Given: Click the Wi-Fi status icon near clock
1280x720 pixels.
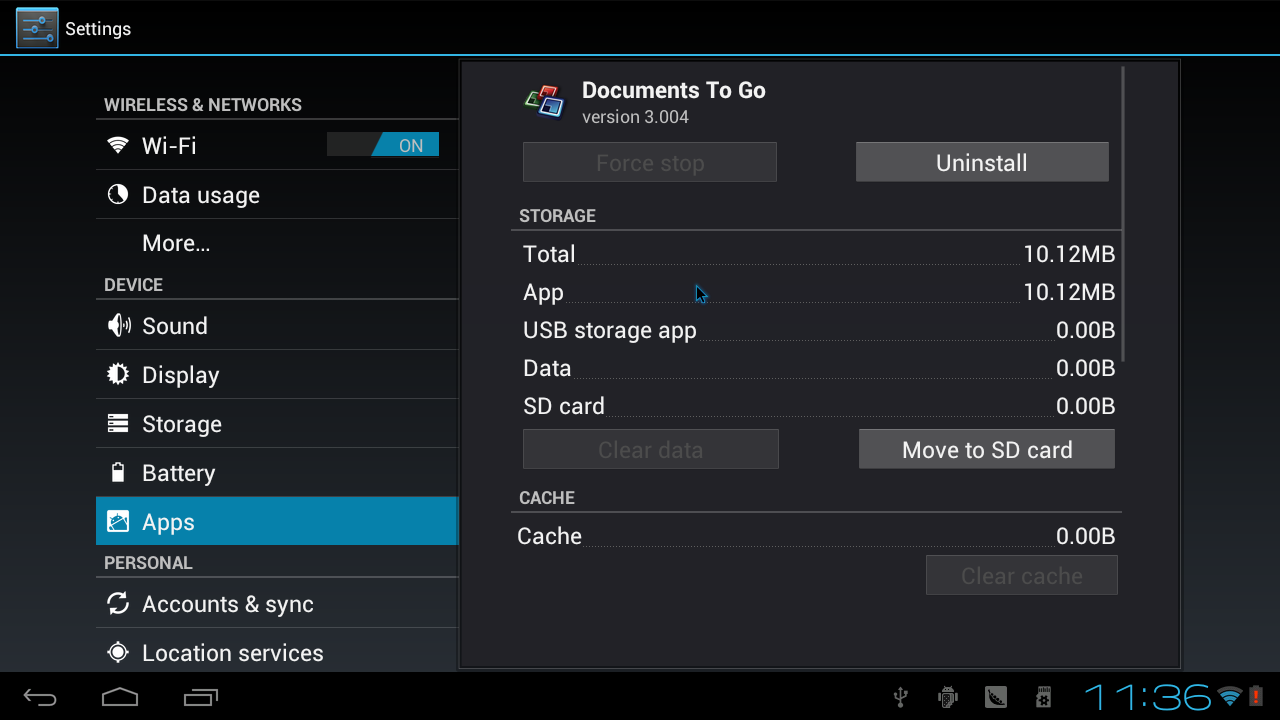Looking at the screenshot, I should pos(1229,696).
